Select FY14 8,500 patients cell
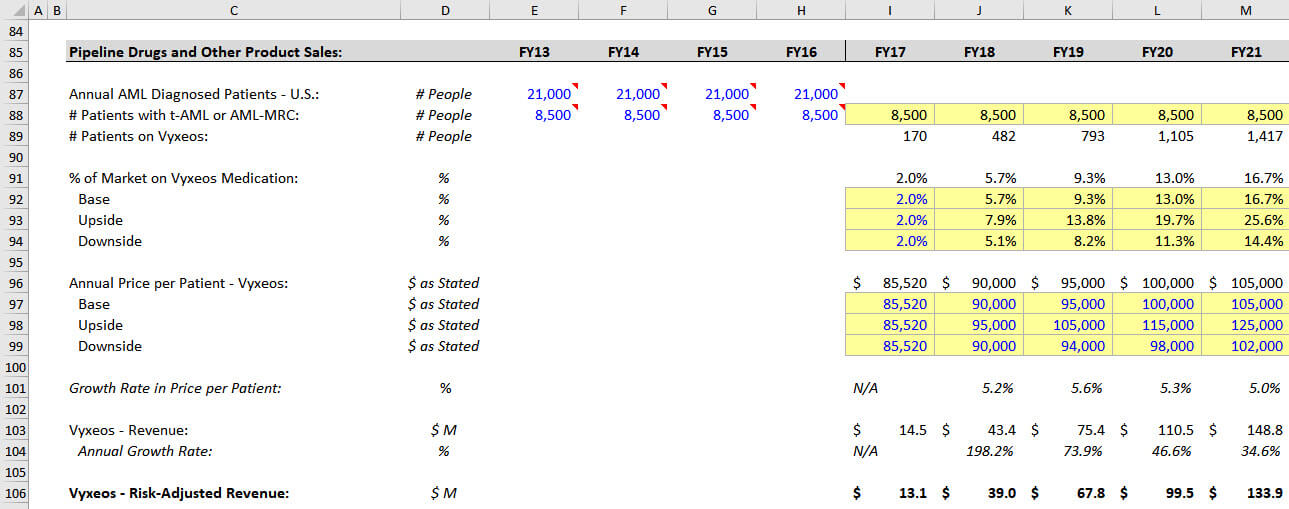Viewport: 1289px width, 509px height. (x=623, y=115)
